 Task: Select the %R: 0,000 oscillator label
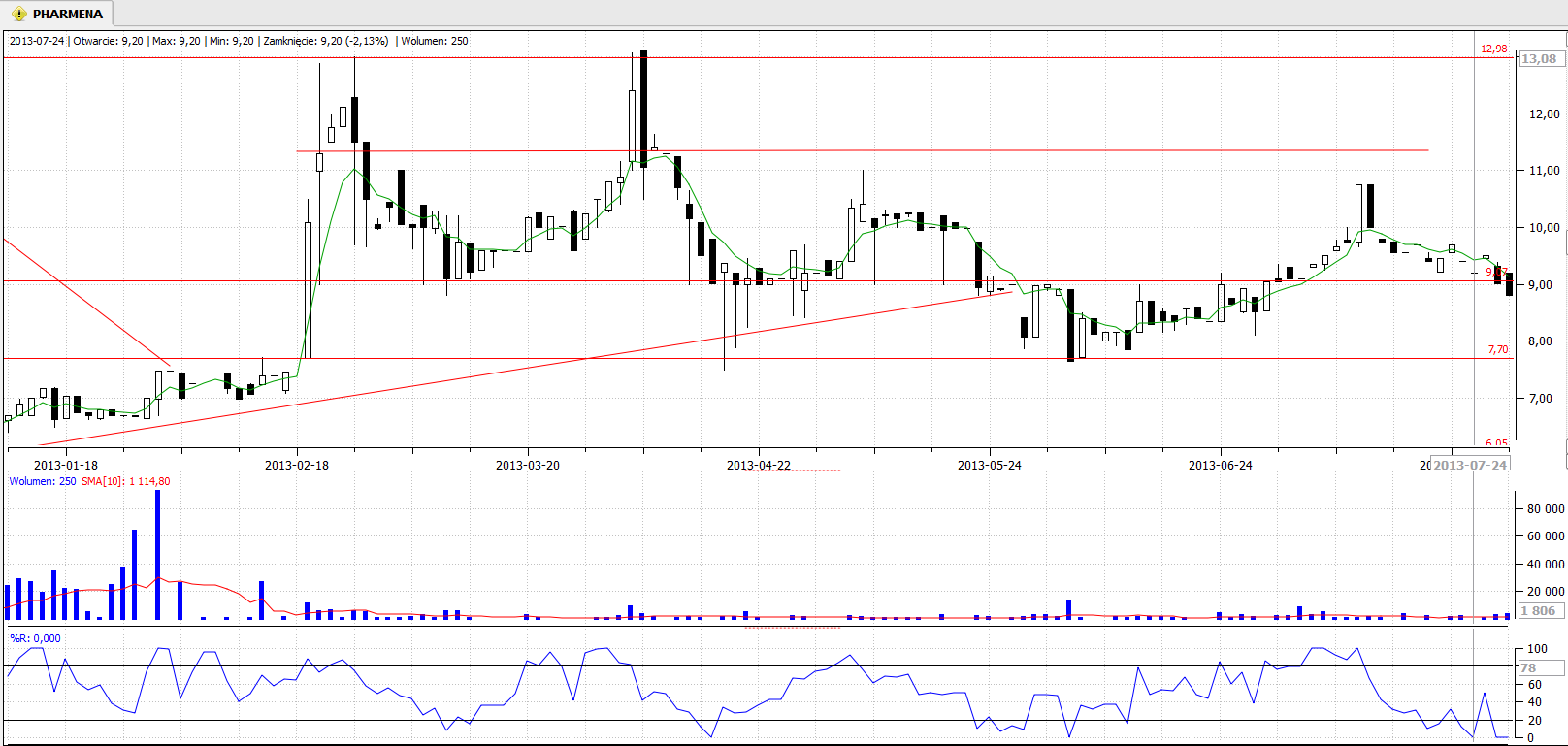(x=36, y=638)
